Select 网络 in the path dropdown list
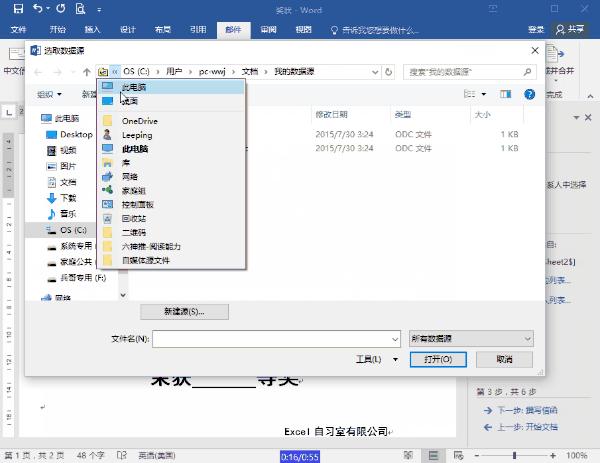600x463 pixels. (171, 176)
